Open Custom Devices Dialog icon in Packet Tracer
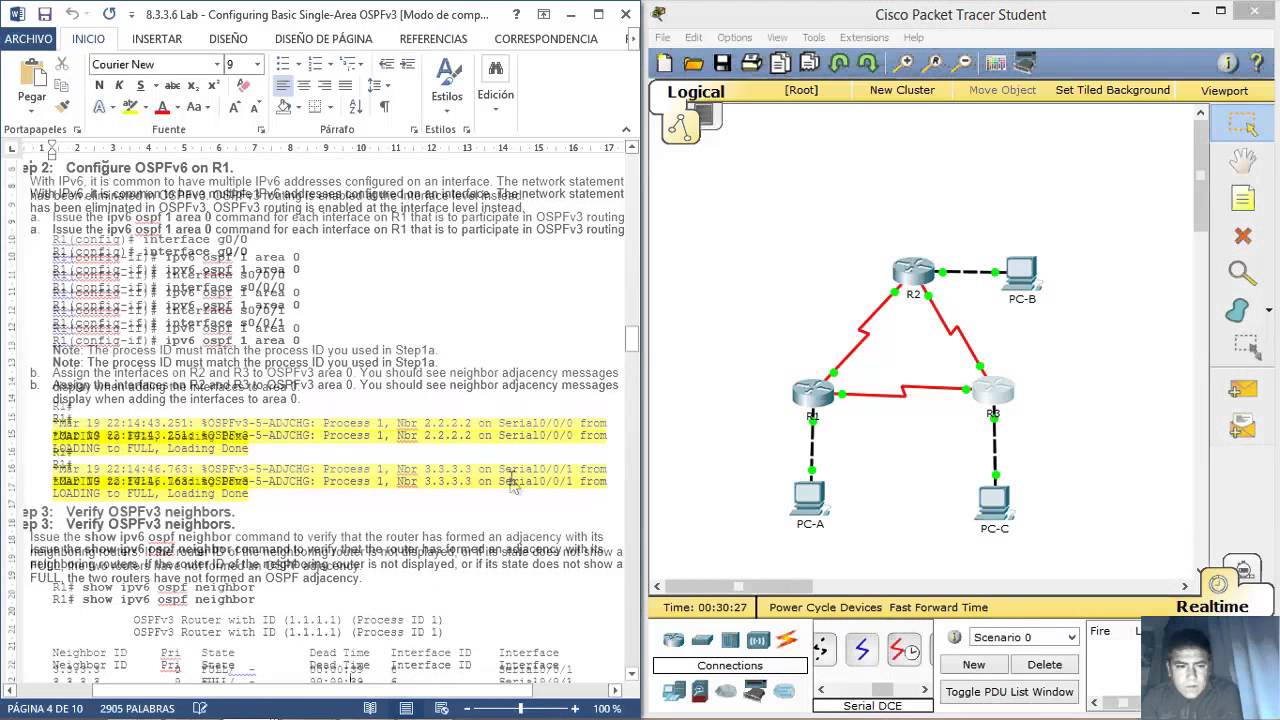The width and height of the screenshot is (1280, 720). point(1025,63)
